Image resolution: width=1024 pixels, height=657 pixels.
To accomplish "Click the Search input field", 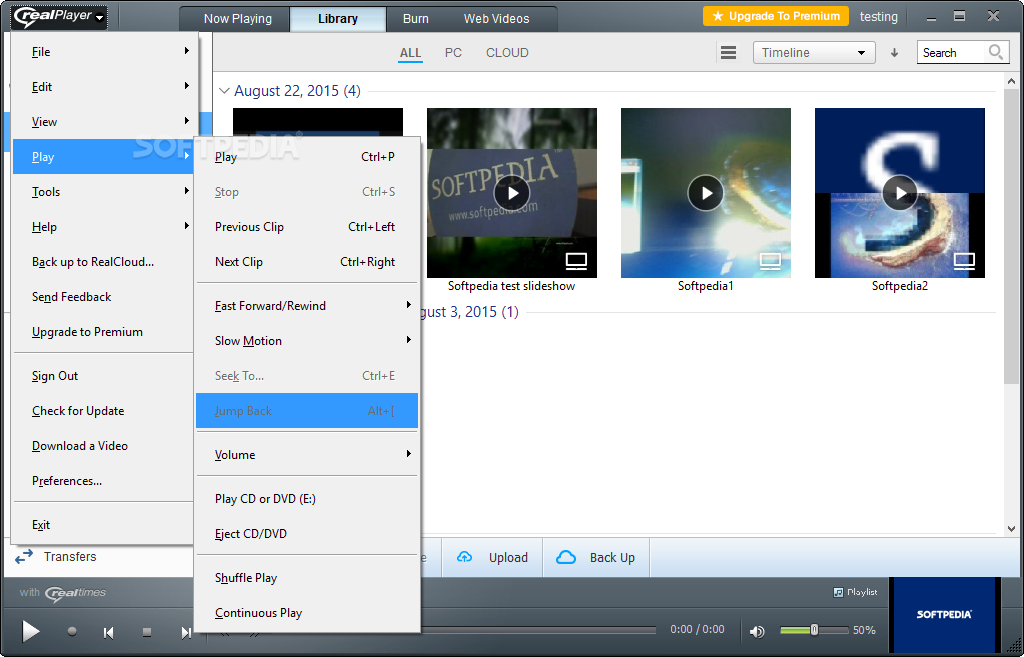I will click(x=952, y=53).
